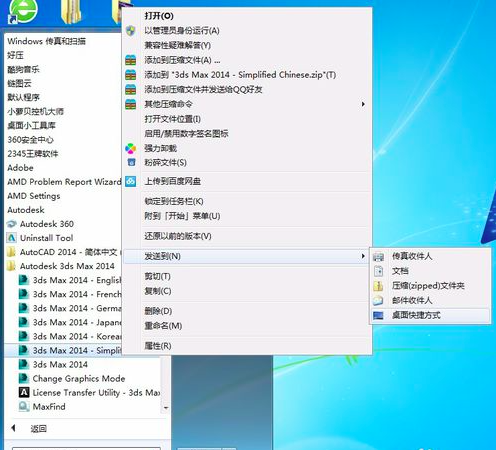Open 小萝贝控机大师 entry
This screenshot has width=496, height=450.
pos(35,111)
